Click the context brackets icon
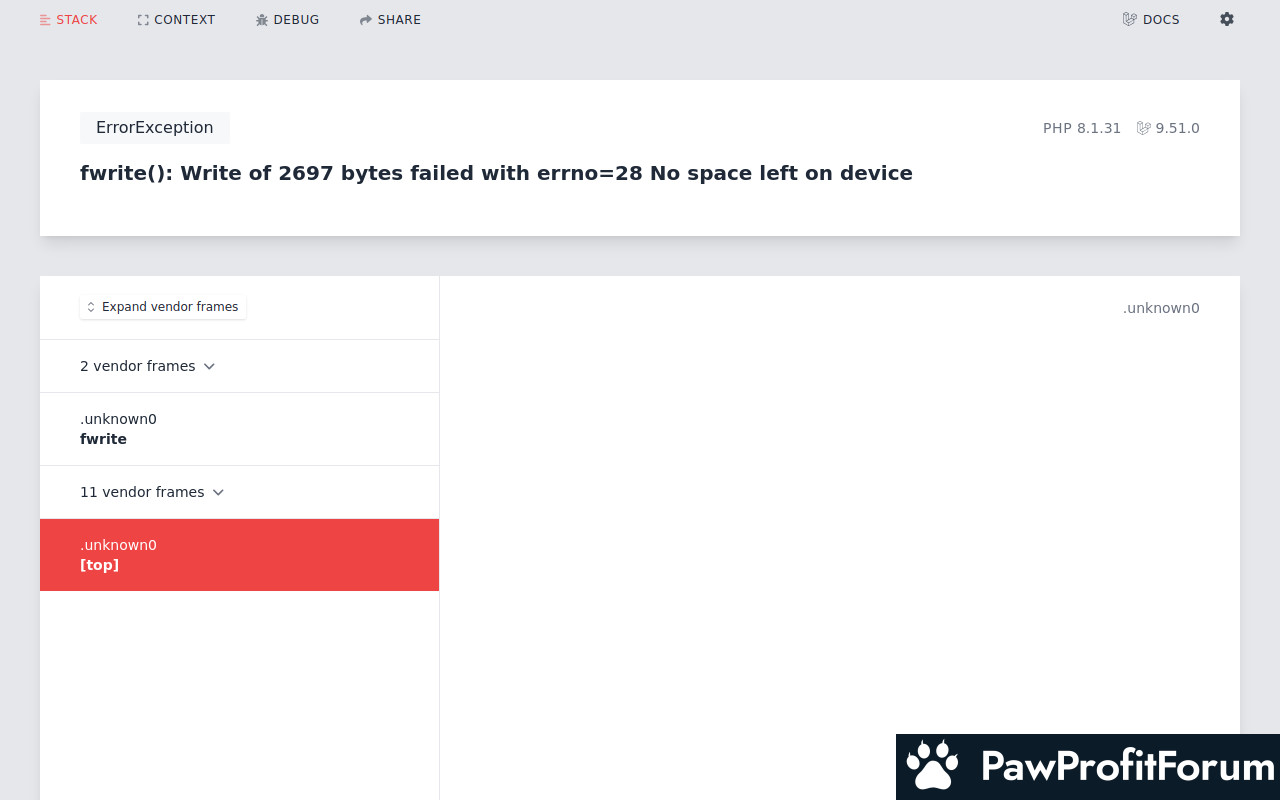The image size is (1280, 800). tap(143, 20)
